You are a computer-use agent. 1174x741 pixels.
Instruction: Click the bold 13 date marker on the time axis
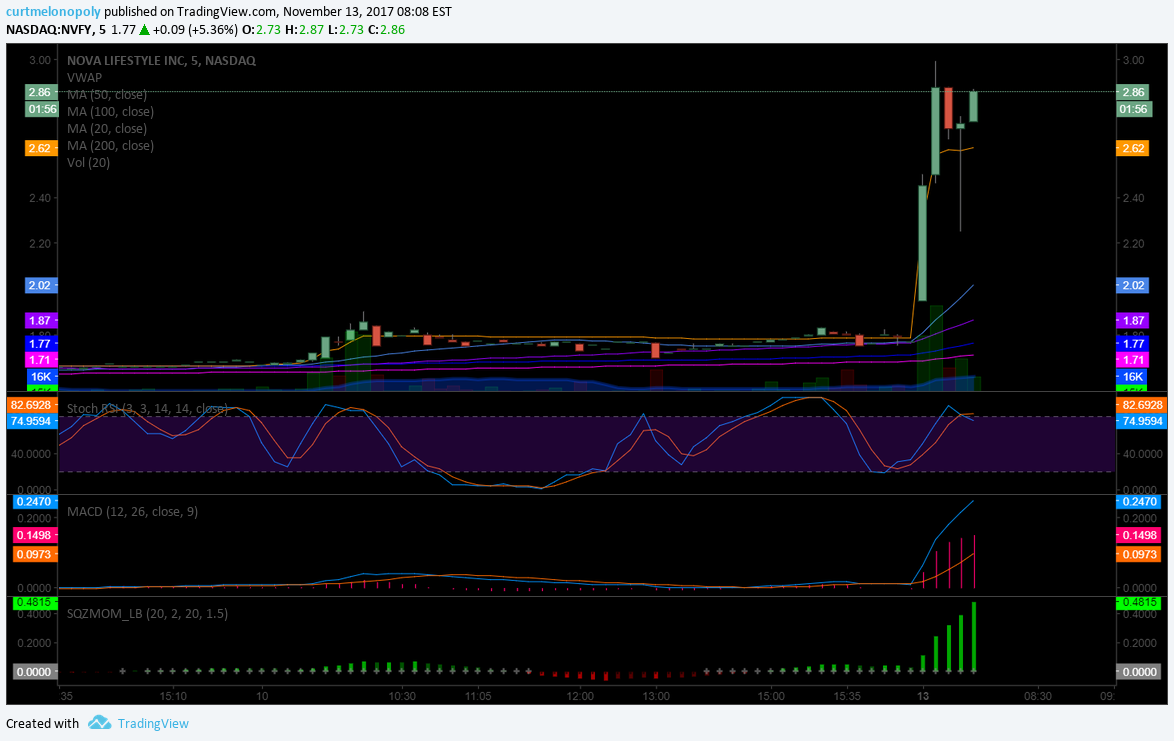point(923,695)
